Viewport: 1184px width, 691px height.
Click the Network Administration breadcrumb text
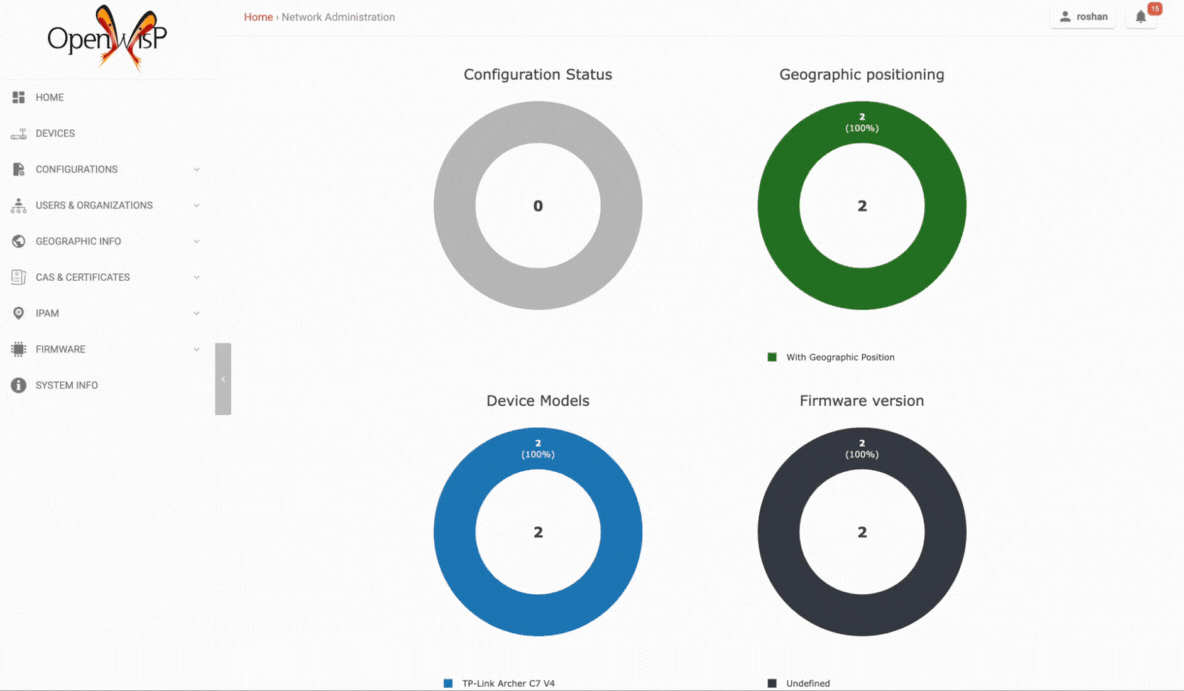(x=338, y=17)
